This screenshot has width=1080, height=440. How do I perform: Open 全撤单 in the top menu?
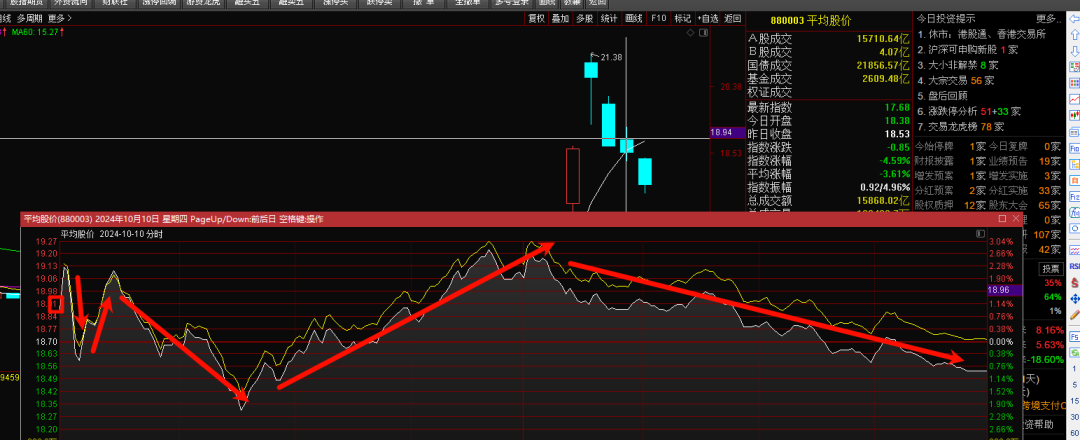coord(468,3)
